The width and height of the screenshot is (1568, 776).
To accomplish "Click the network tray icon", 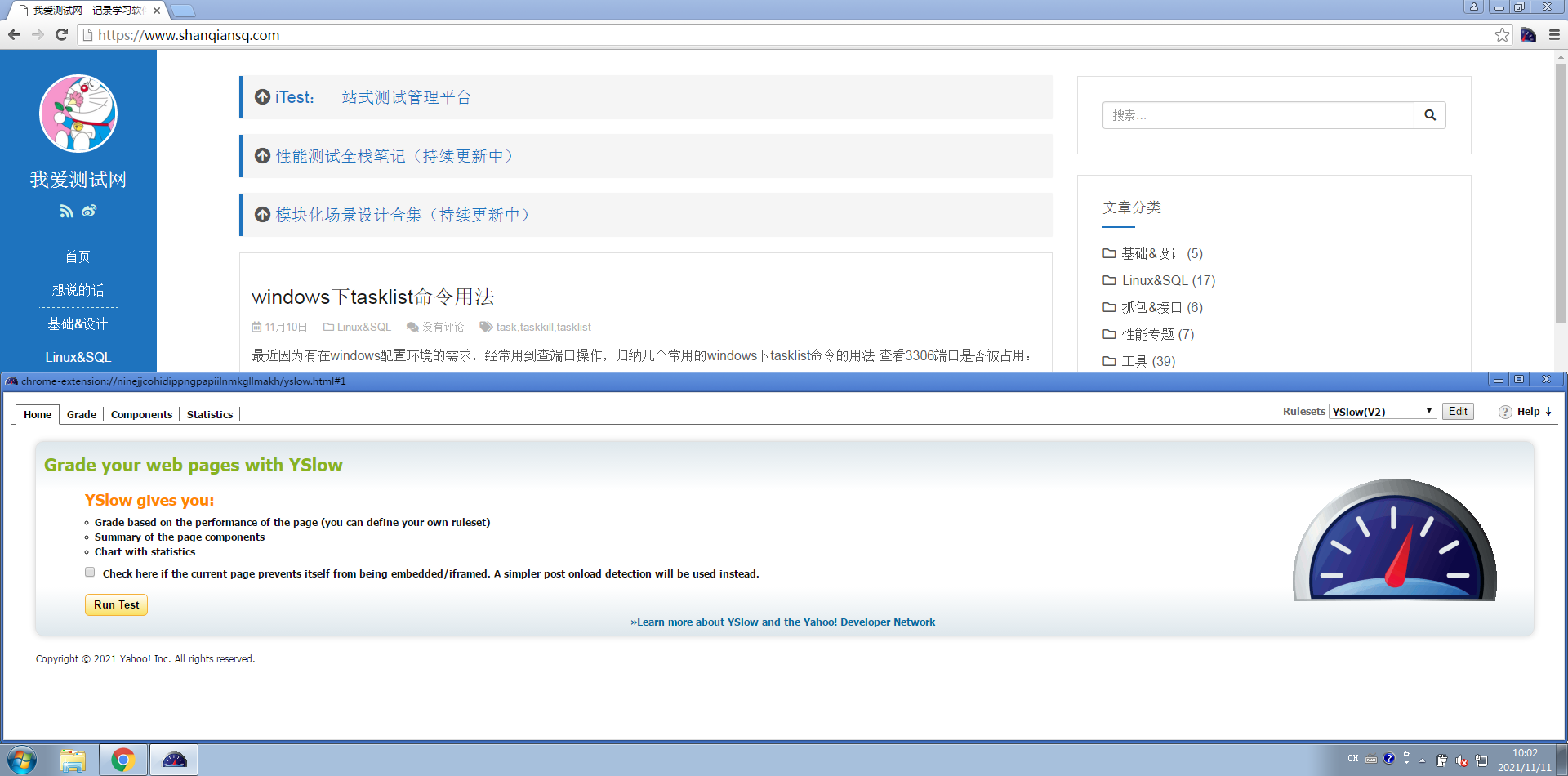I will point(1481,760).
